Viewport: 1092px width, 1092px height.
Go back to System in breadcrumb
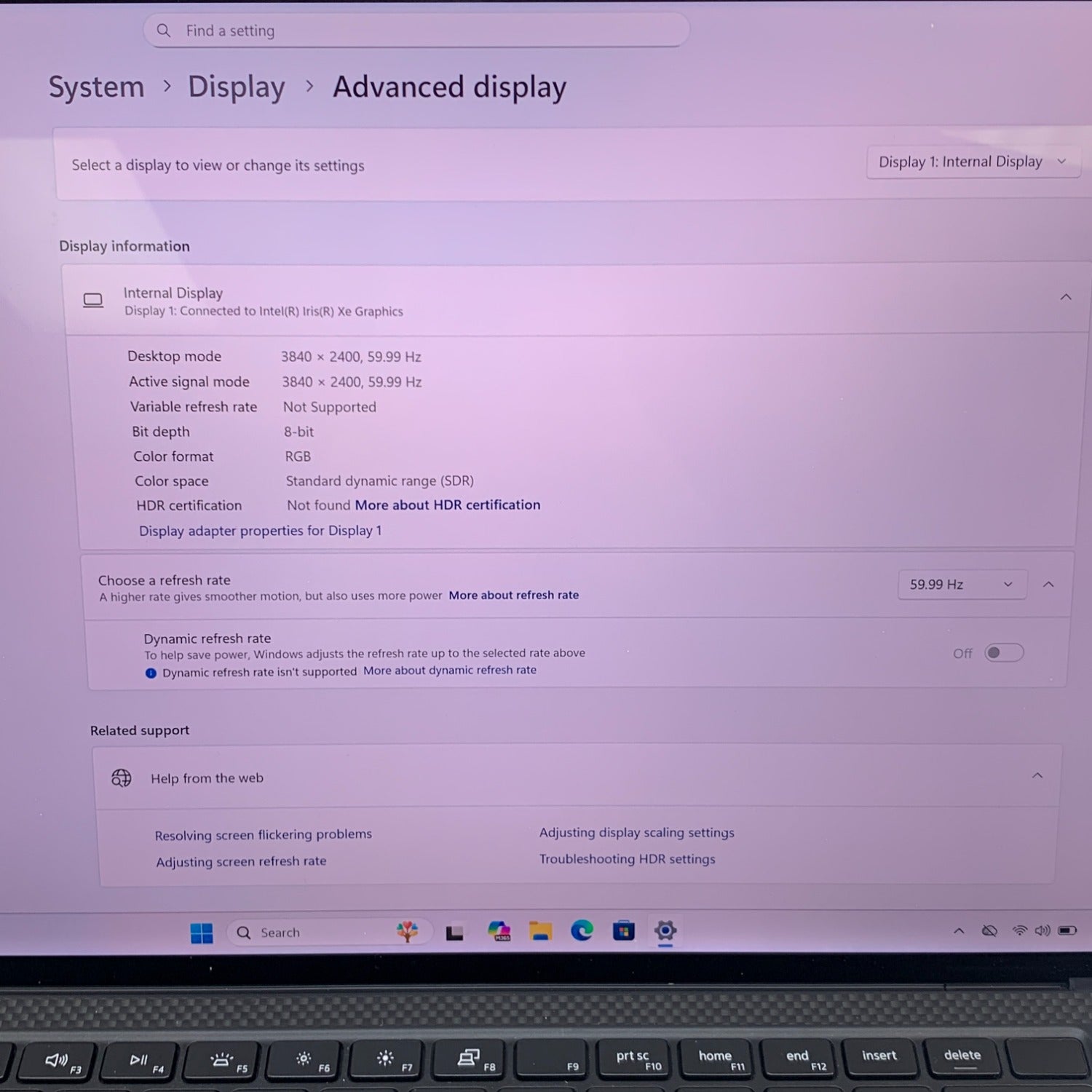[x=97, y=87]
